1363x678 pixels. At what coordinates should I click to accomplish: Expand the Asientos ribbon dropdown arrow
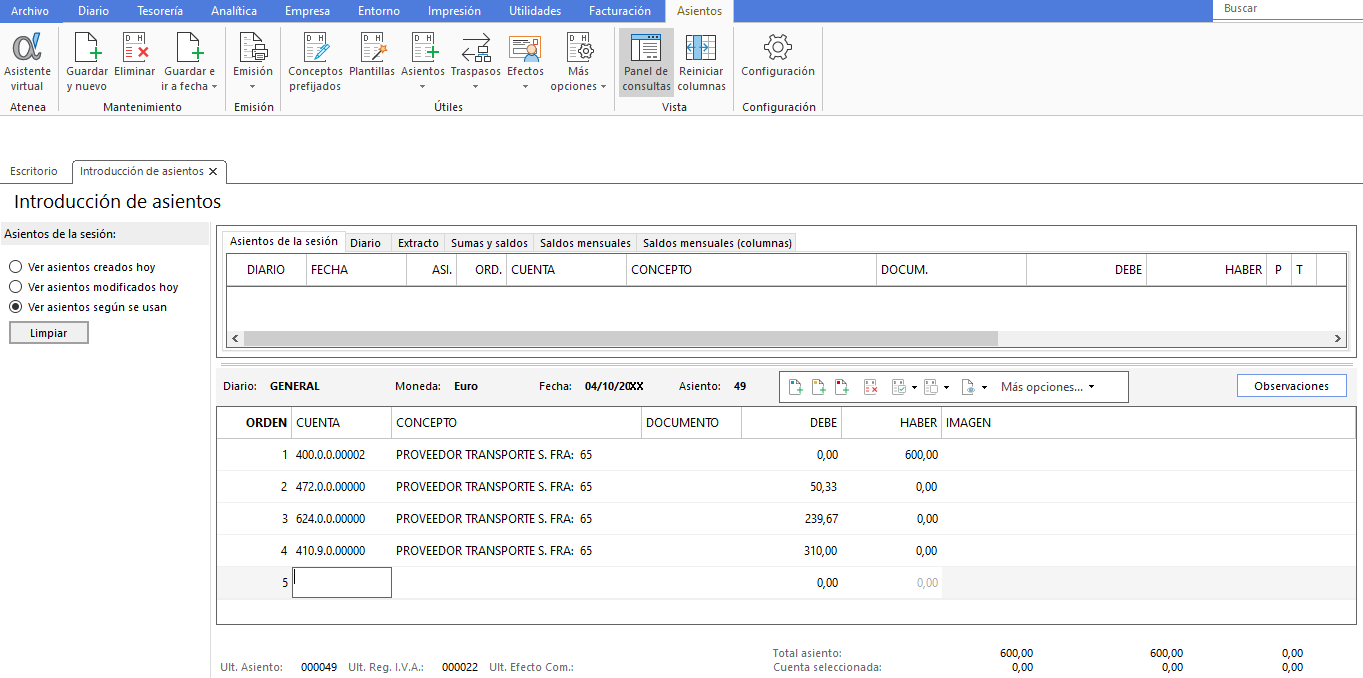point(423,87)
